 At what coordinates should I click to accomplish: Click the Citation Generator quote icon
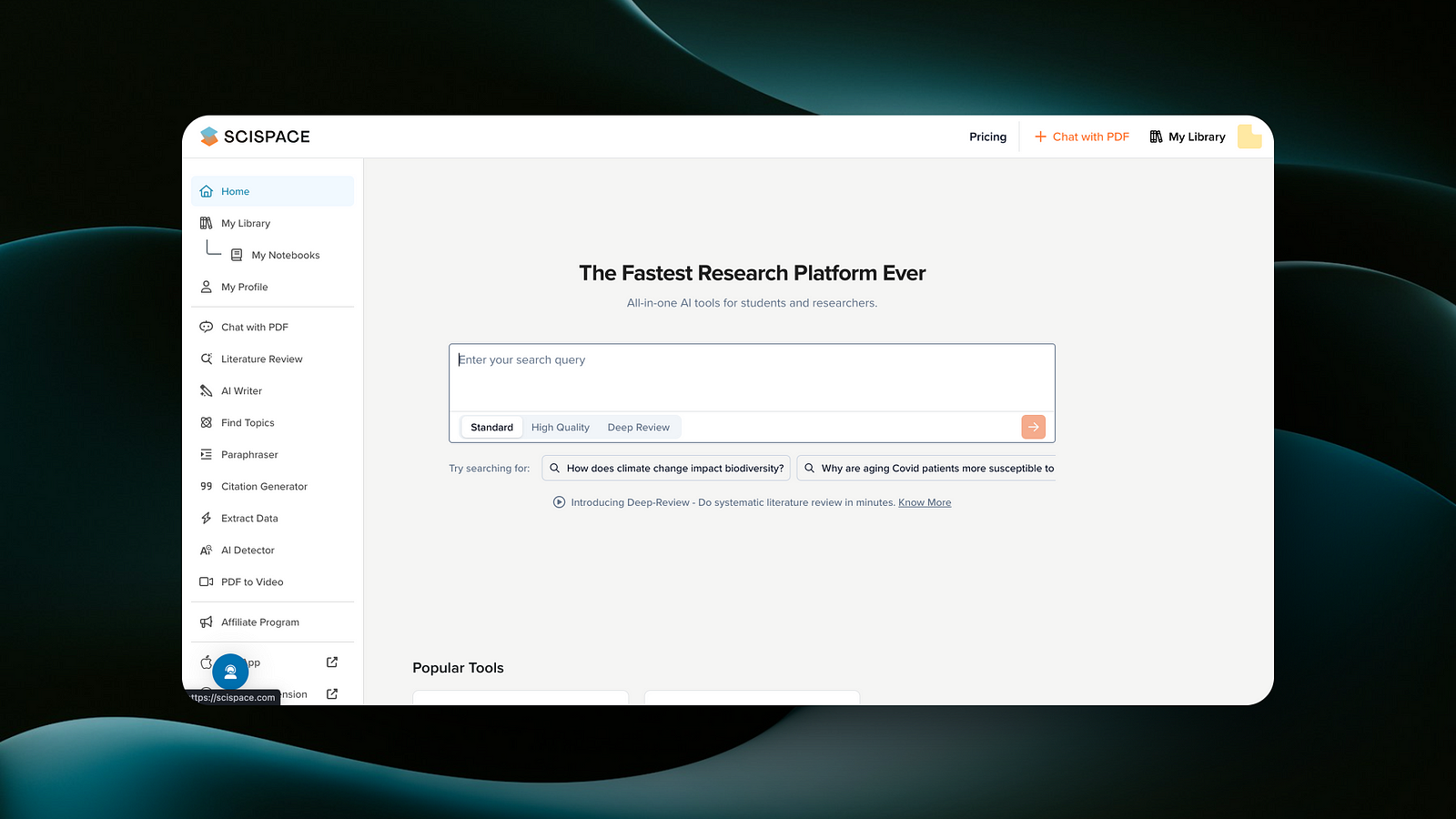pyautogui.click(x=207, y=486)
